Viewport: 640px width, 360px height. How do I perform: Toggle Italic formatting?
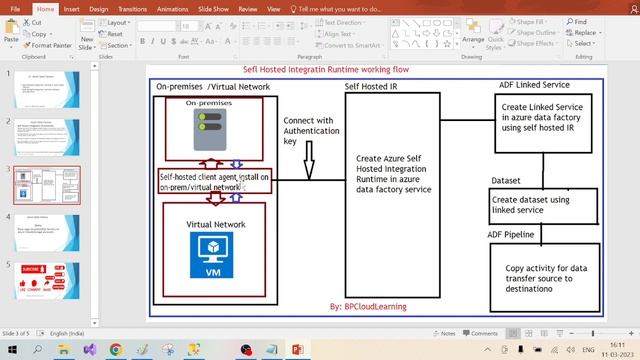tap(153, 41)
